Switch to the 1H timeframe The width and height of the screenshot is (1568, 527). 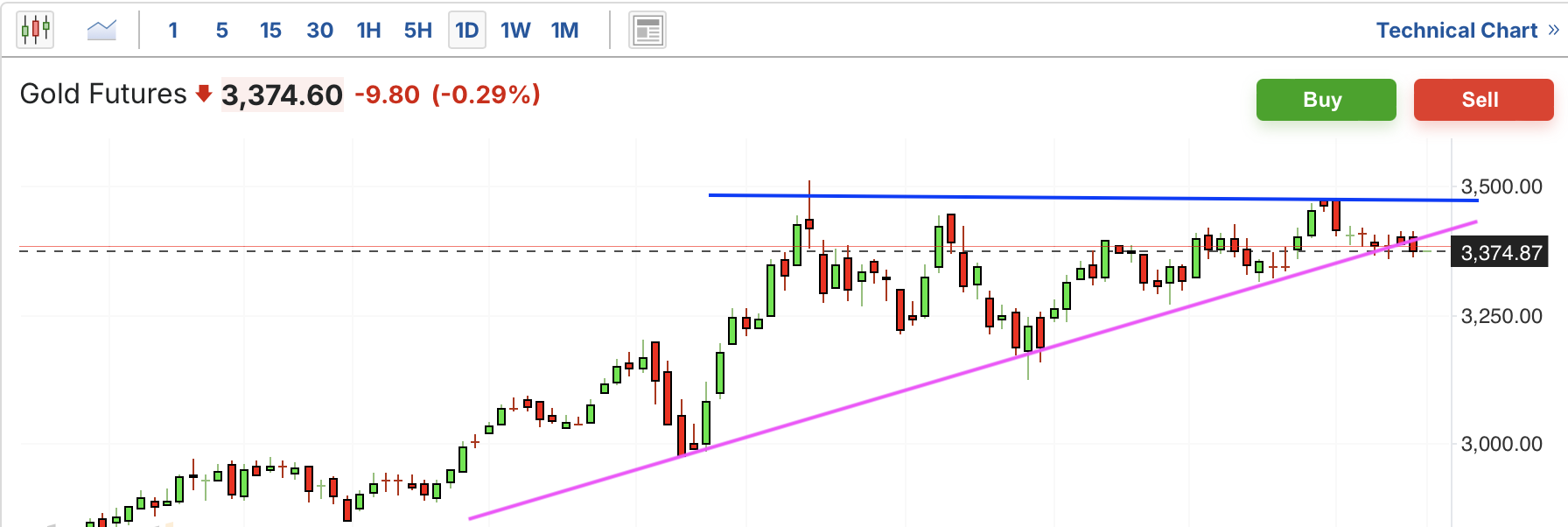tap(368, 31)
